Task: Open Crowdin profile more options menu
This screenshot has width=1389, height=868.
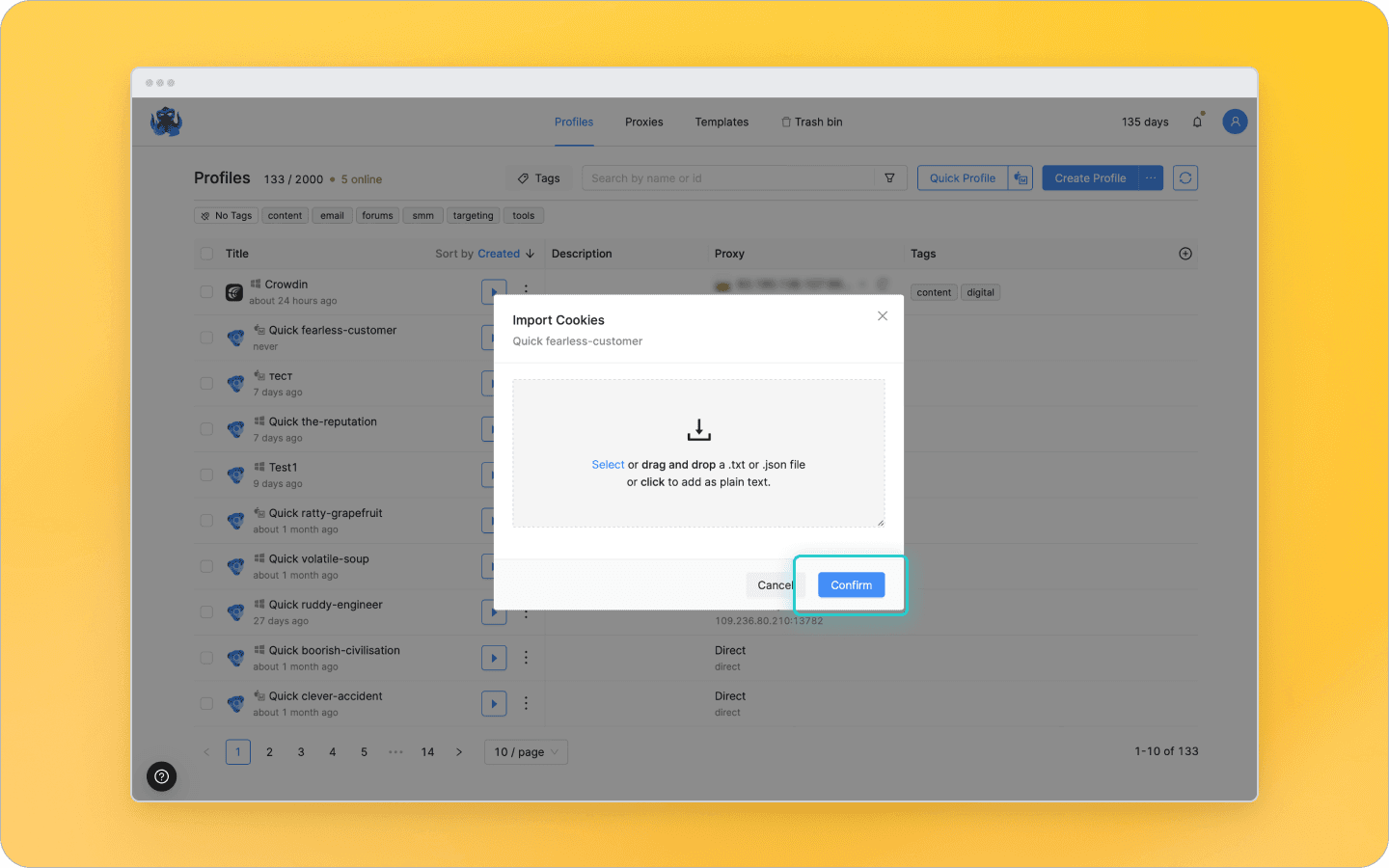Action: (x=526, y=289)
